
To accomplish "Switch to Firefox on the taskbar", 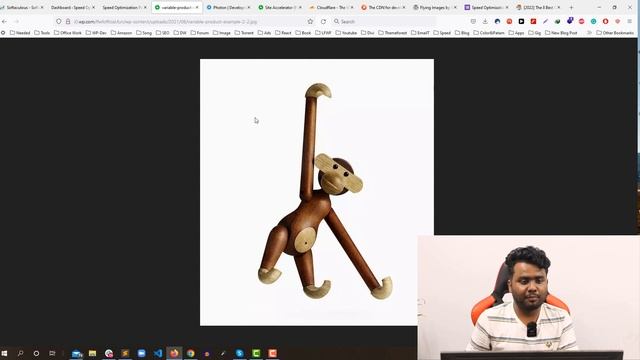I will click(174, 353).
